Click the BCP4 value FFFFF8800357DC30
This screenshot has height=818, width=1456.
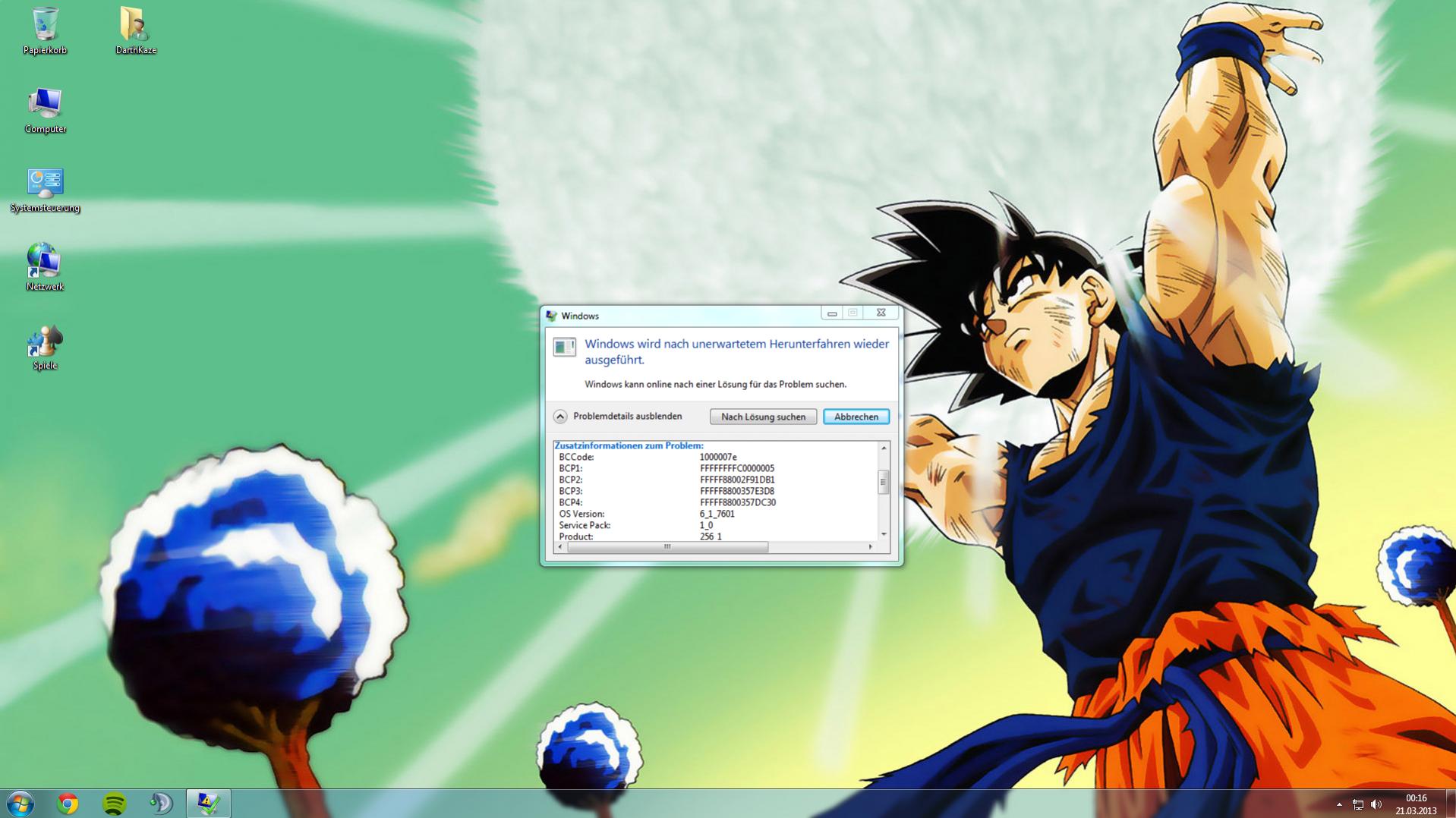(x=737, y=502)
